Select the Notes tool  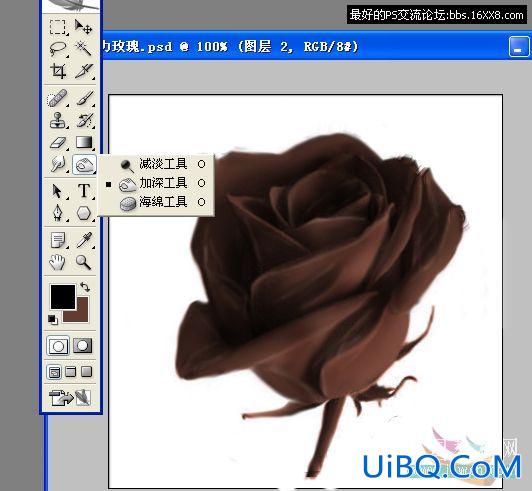tap(58, 240)
